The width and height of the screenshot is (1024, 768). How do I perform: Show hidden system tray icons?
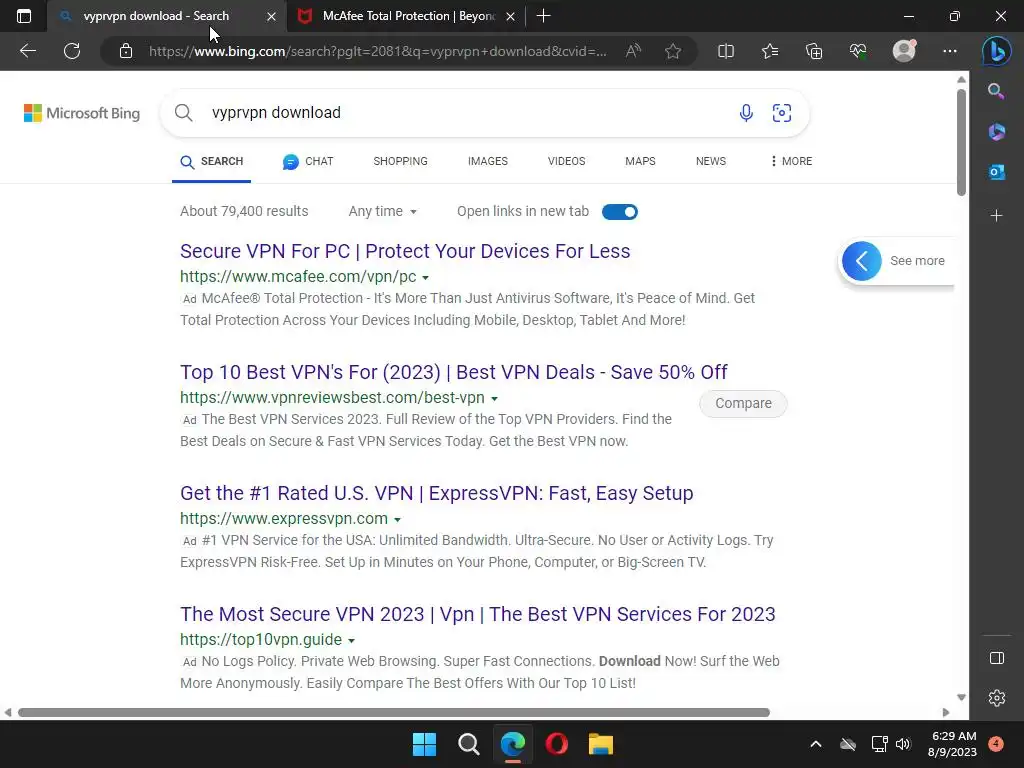click(816, 744)
